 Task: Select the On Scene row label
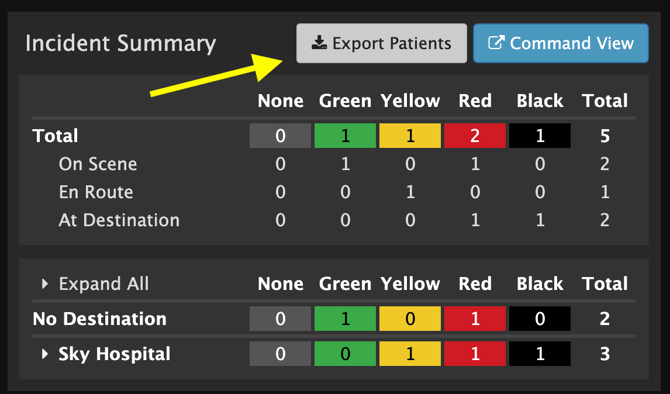[x=98, y=164]
